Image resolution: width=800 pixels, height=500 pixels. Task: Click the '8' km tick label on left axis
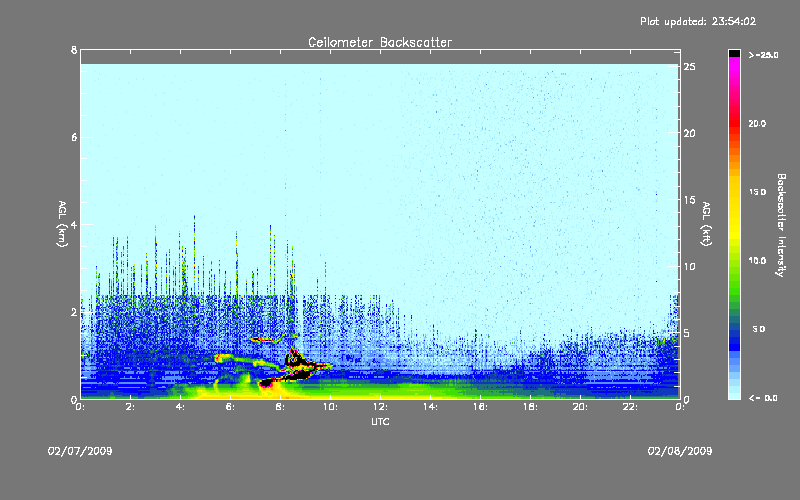tap(74, 50)
